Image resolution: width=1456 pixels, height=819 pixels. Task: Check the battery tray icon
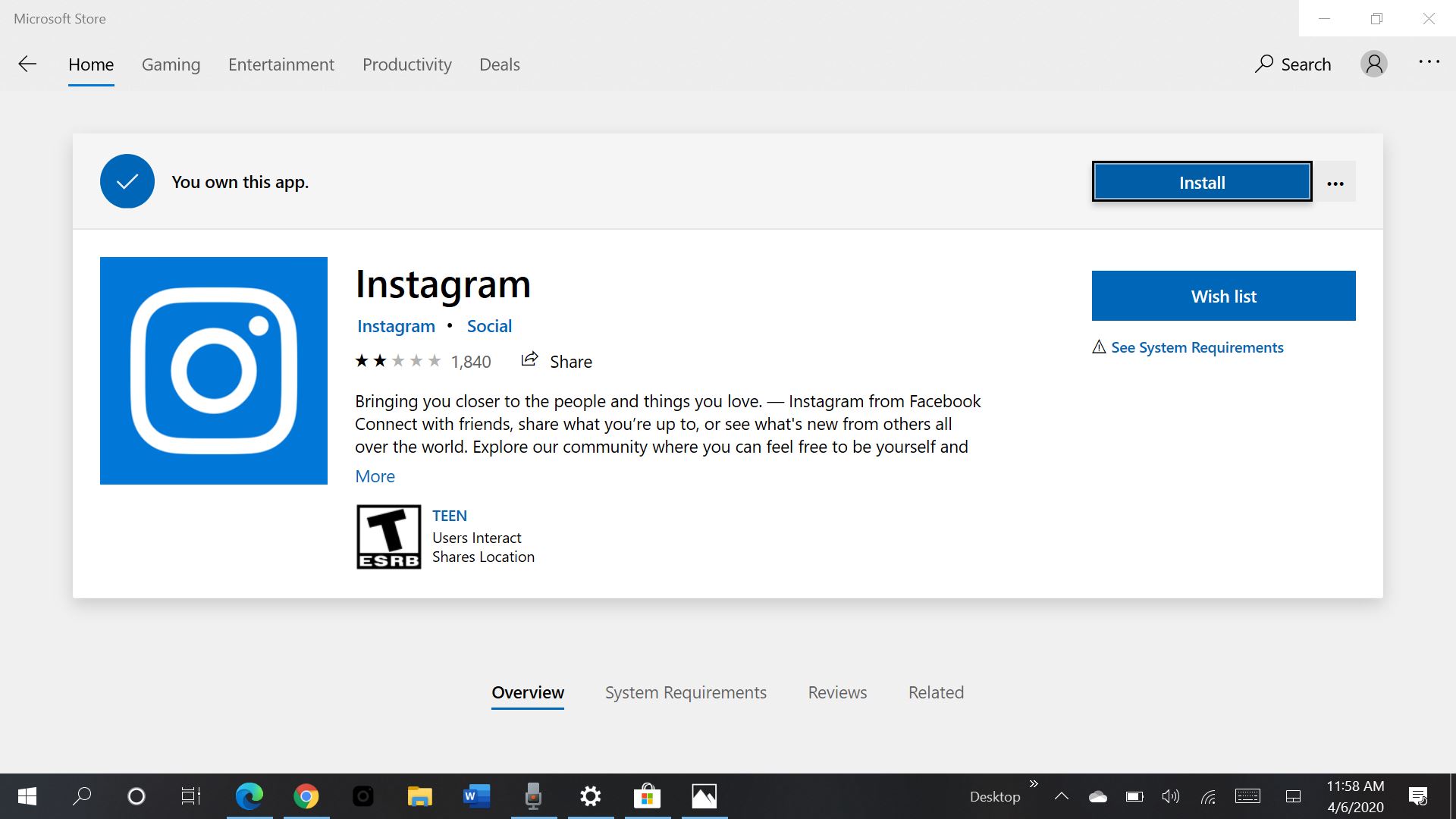point(1134,796)
